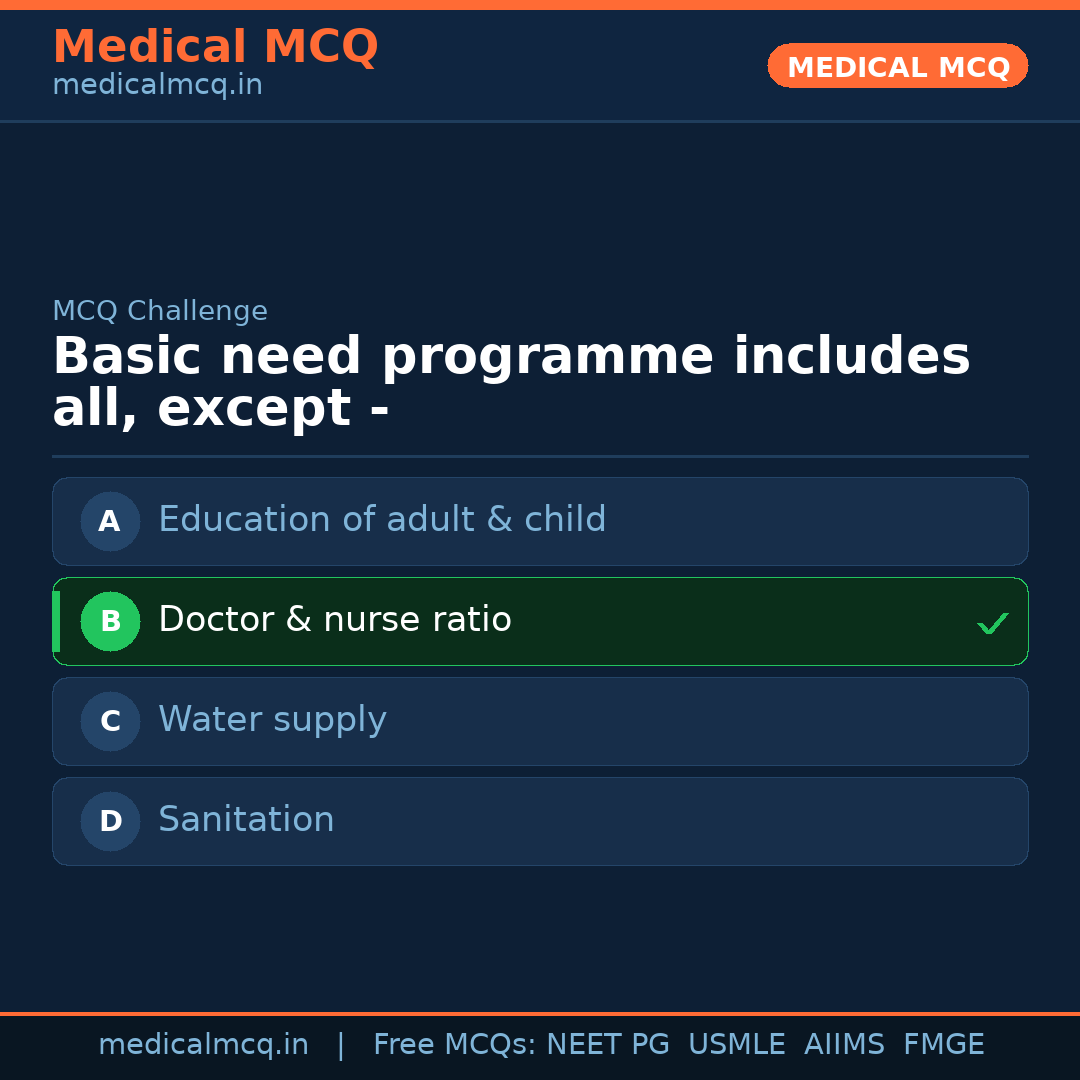Click the green B badge icon

click(x=110, y=621)
